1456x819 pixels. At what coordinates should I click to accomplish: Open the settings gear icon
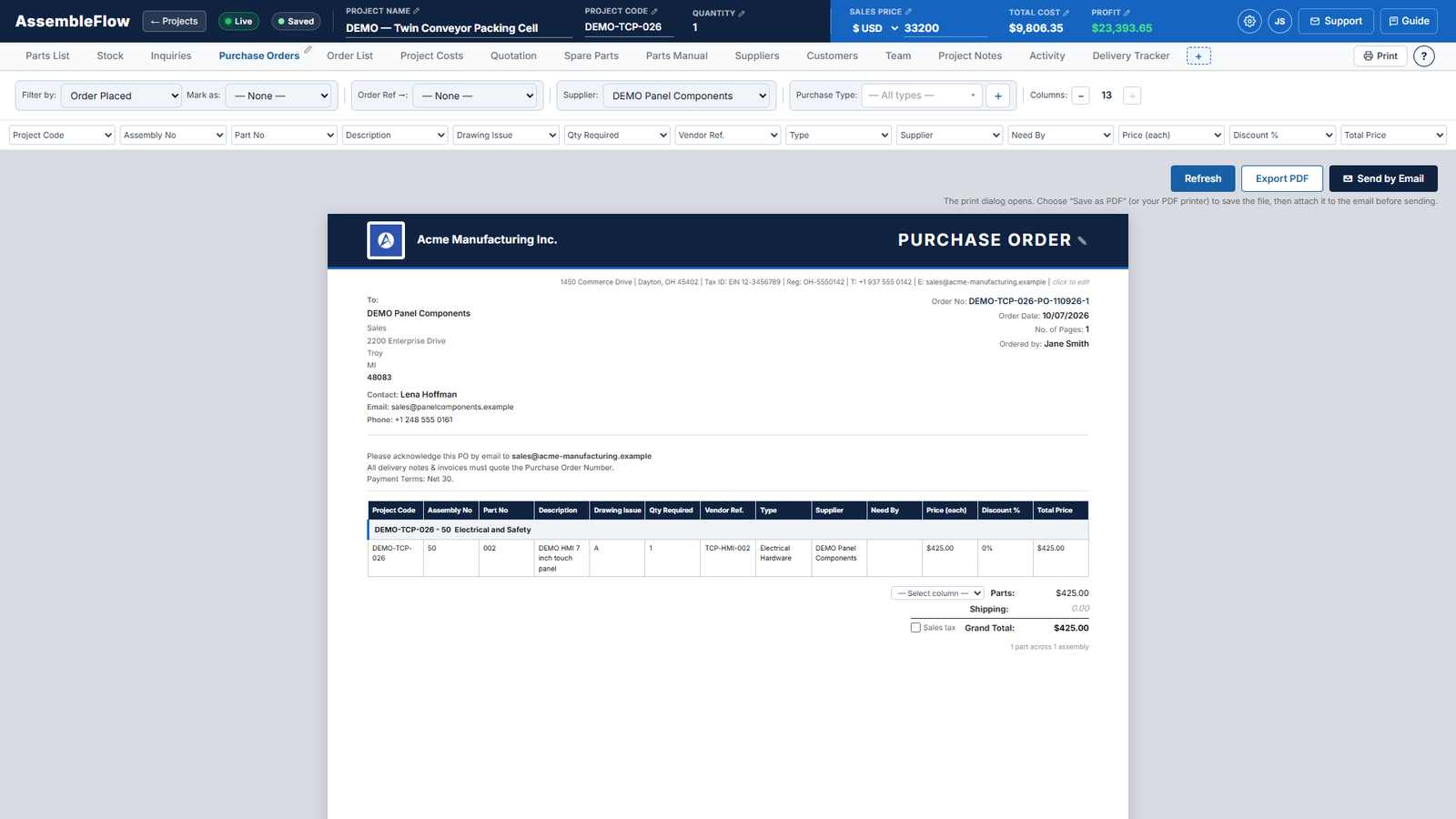1249,21
